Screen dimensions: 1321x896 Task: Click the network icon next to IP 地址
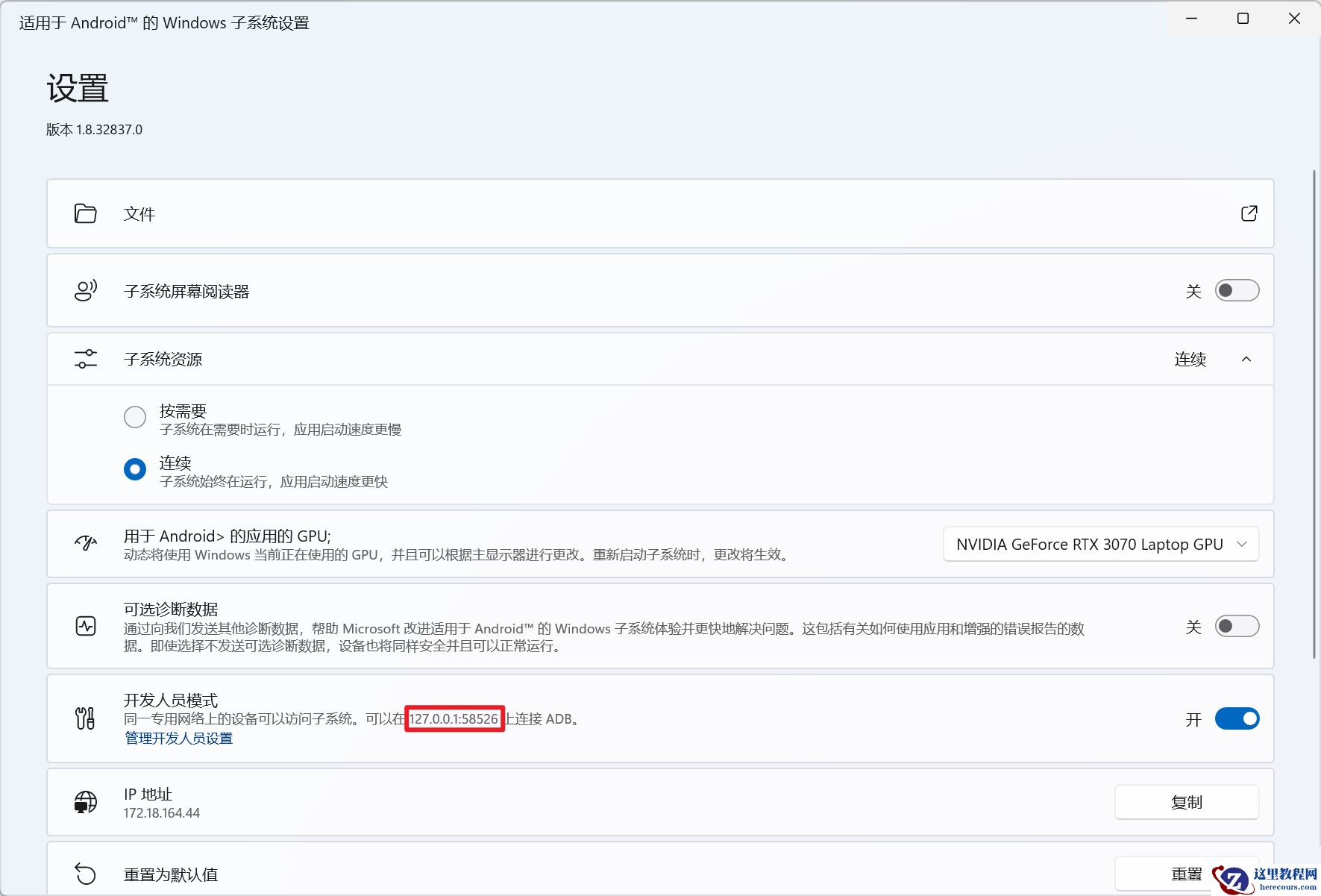[85, 801]
